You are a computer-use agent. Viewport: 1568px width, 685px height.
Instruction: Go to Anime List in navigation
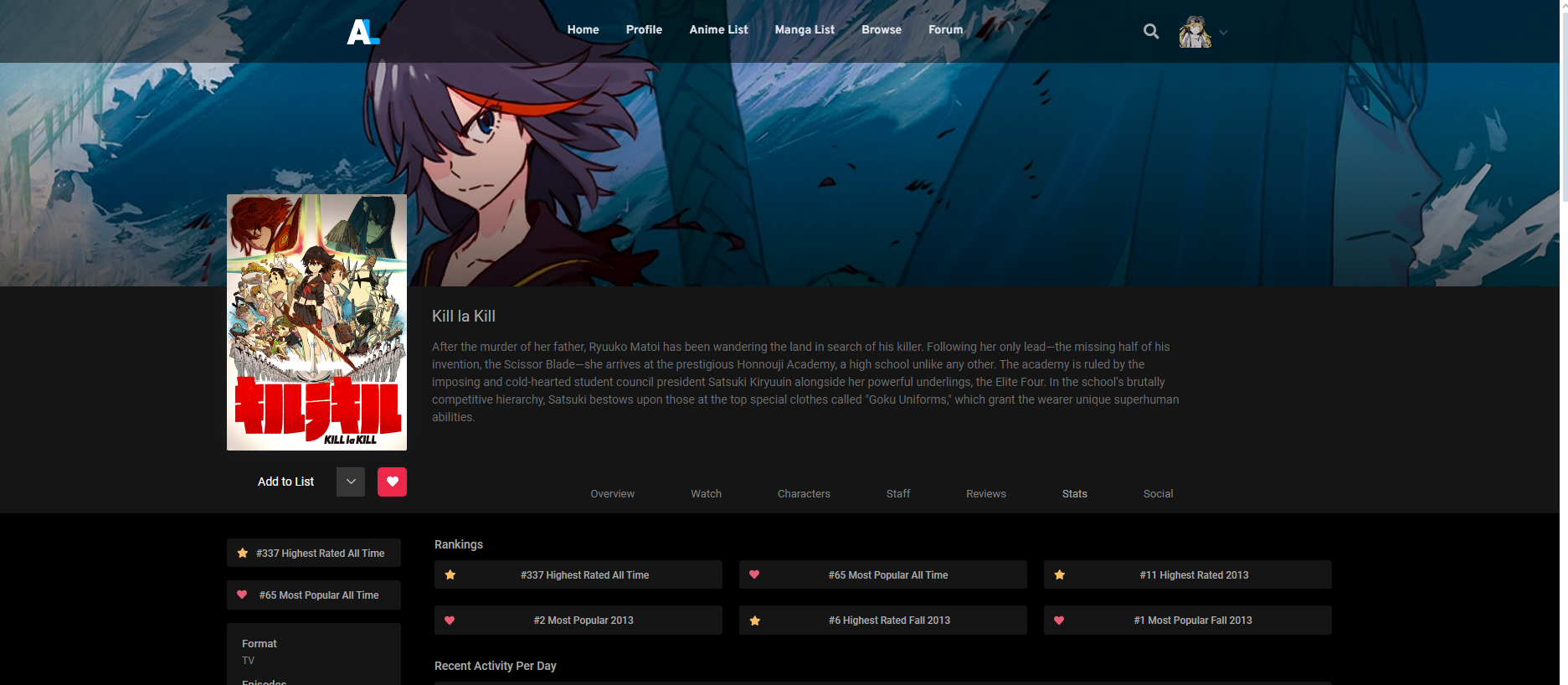(x=718, y=29)
